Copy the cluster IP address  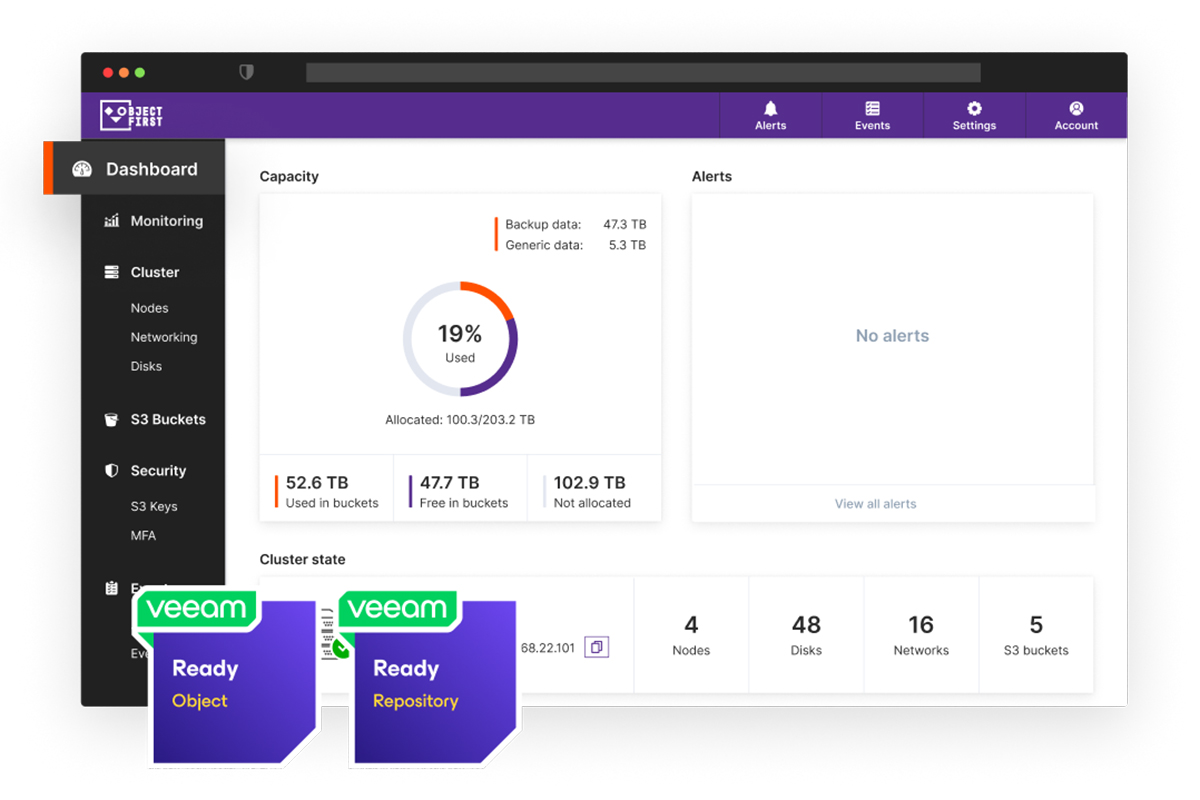point(596,647)
